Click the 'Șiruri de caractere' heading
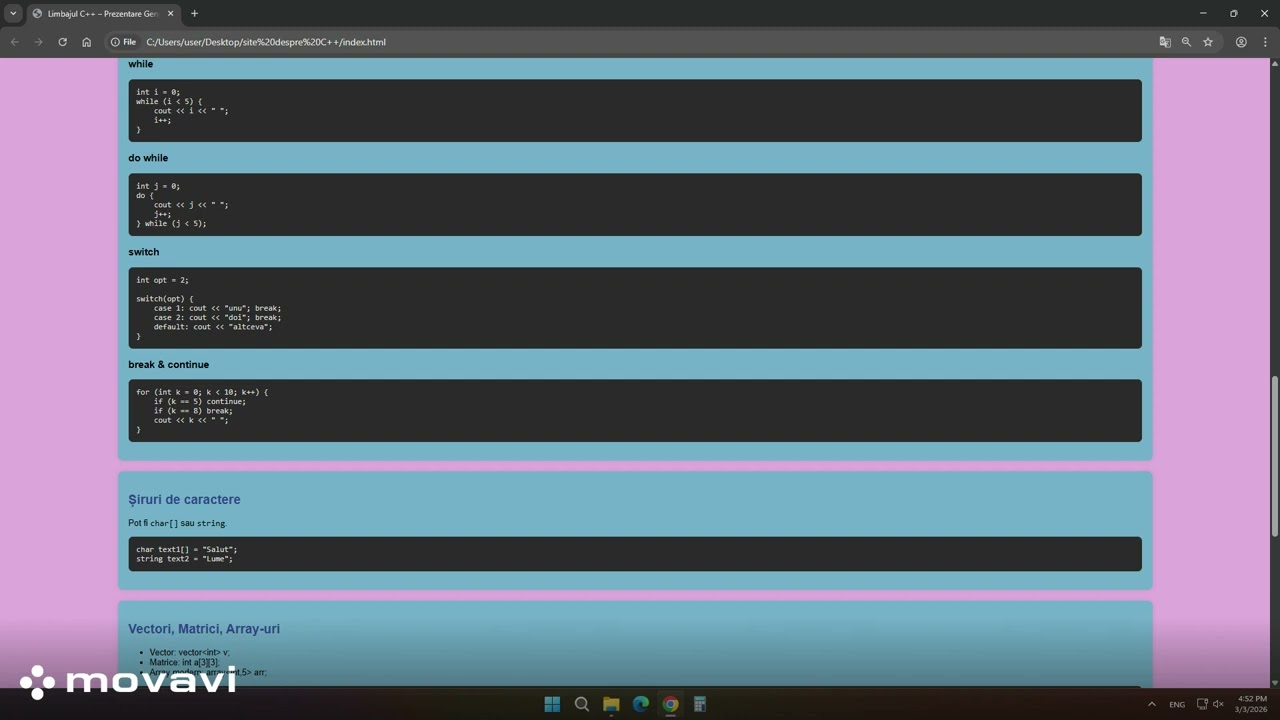1280x720 pixels. 184,499
